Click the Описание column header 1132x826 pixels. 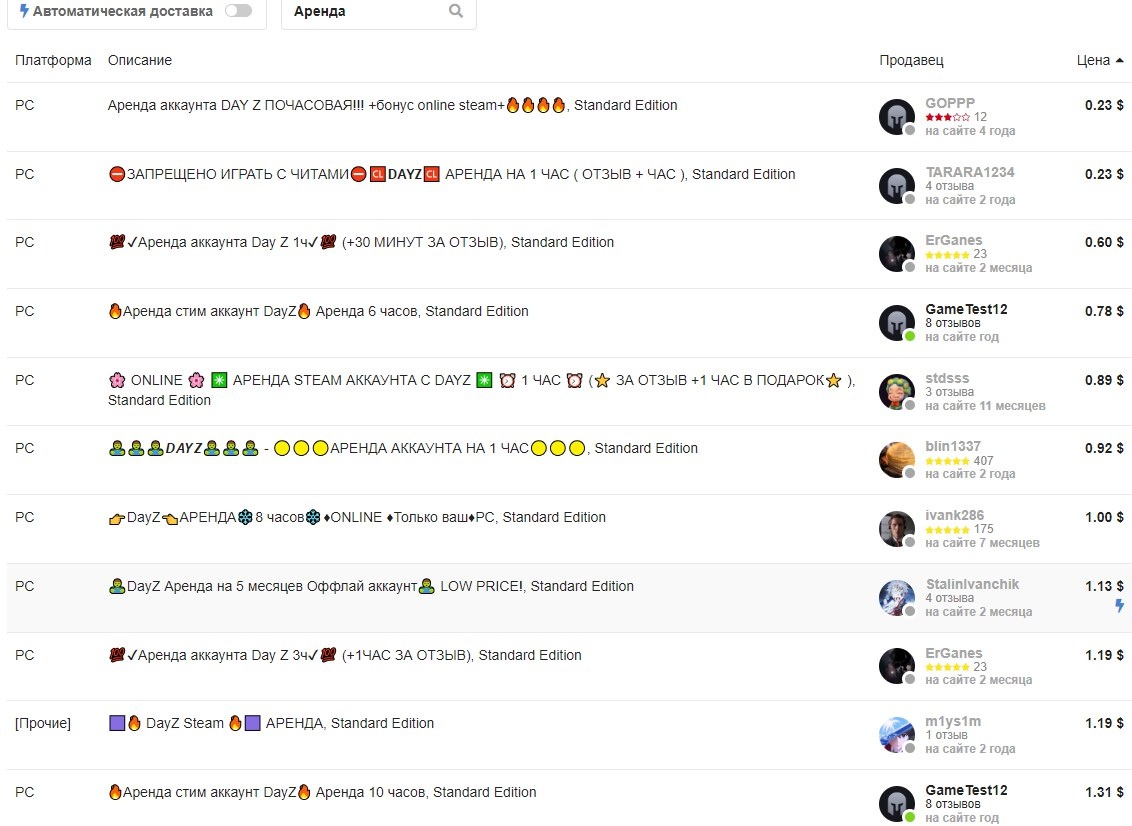[x=140, y=61]
